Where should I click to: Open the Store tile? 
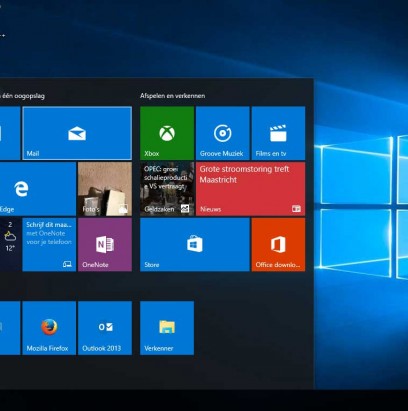click(x=195, y=245)
